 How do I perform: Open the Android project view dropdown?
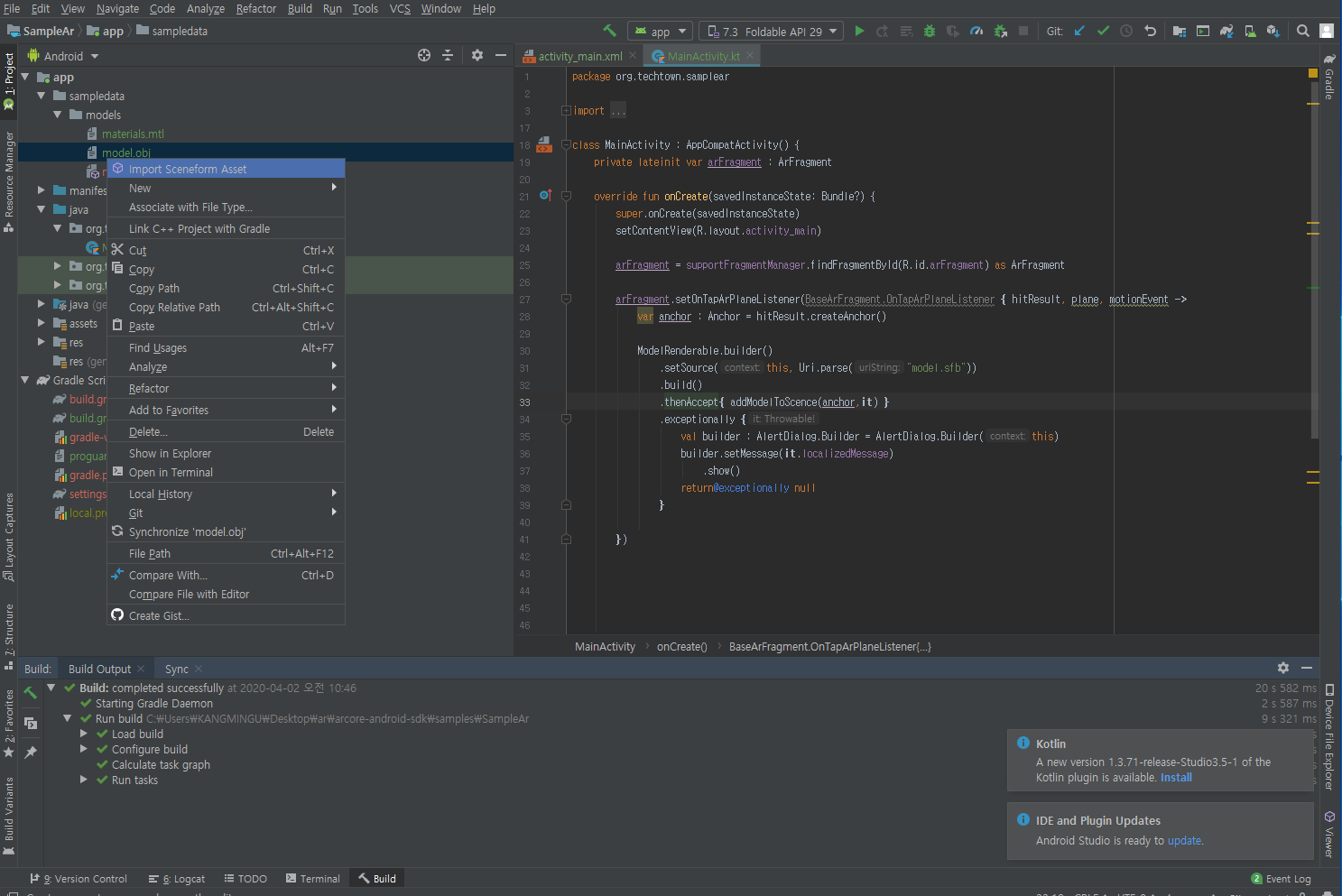[x=63, y=56]
